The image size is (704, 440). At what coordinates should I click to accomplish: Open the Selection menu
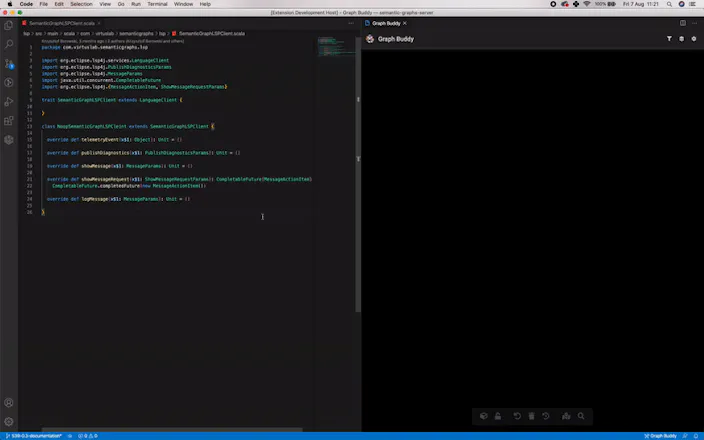pos(81,4)
